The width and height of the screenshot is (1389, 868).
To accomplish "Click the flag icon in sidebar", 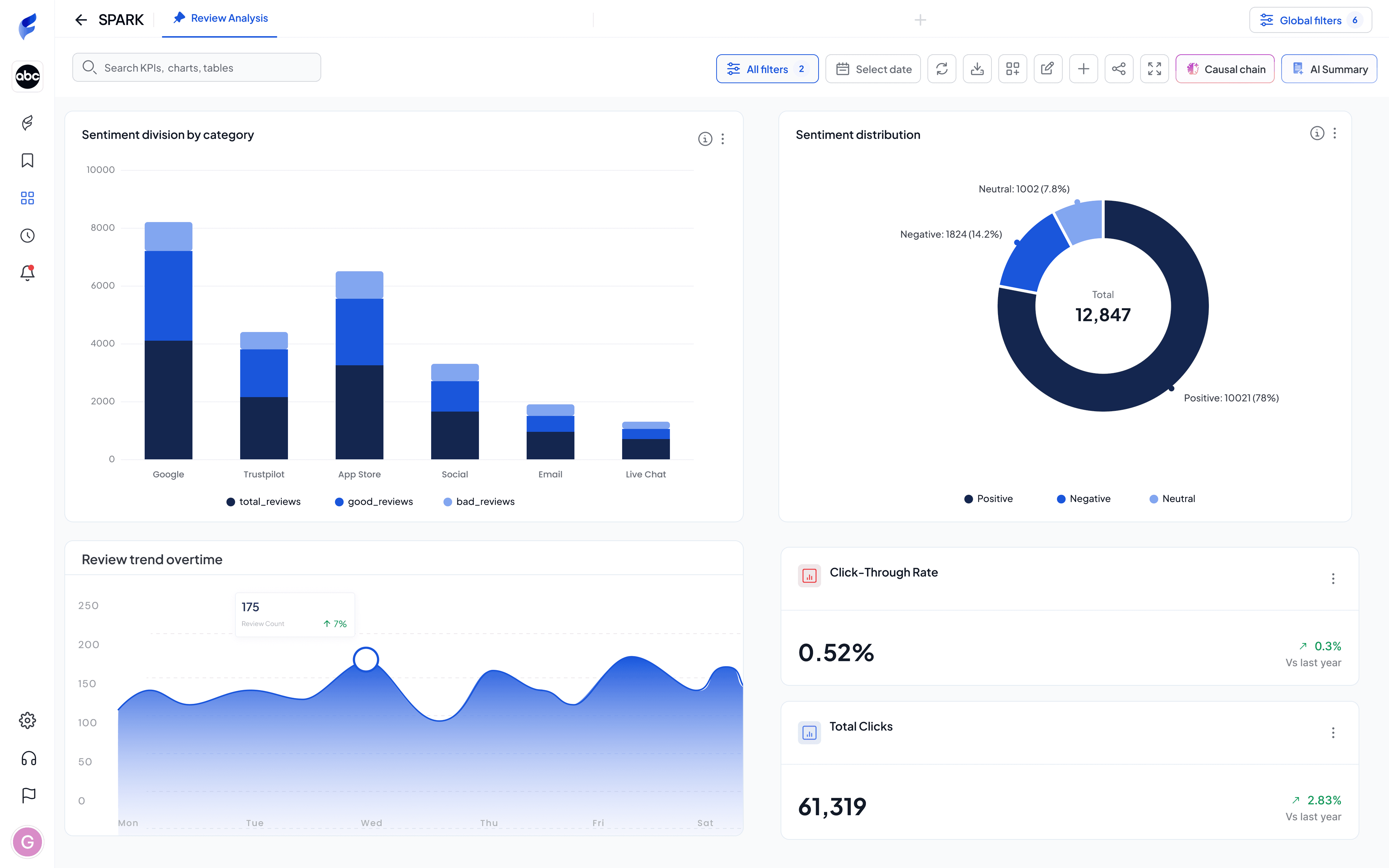I will (29, 795).
